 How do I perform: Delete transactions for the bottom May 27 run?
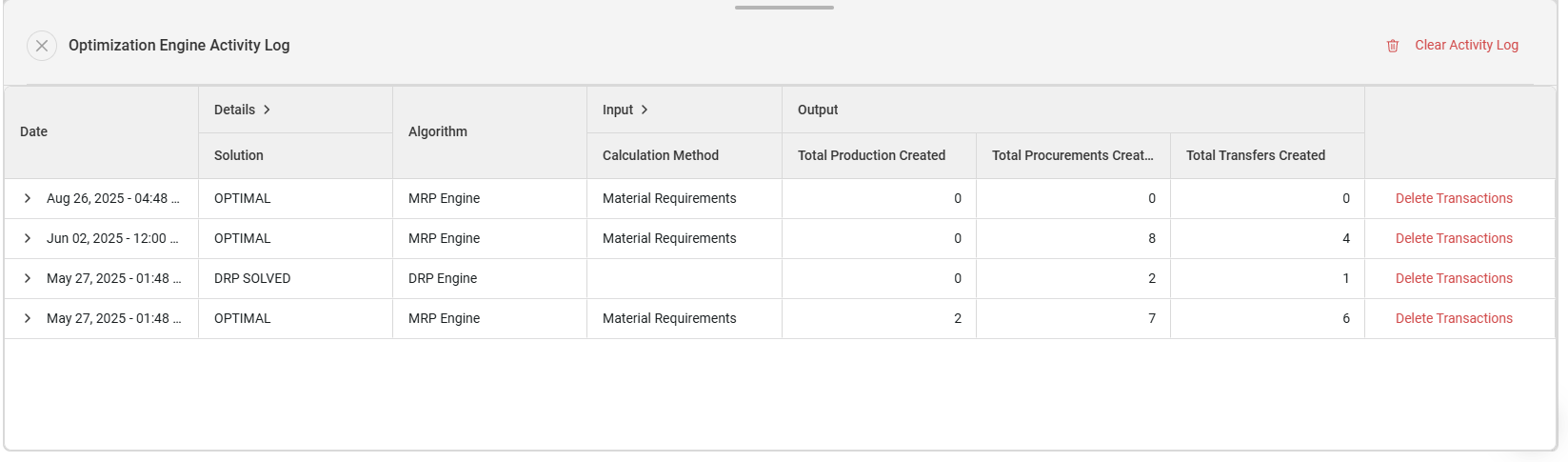[1454, 318]
